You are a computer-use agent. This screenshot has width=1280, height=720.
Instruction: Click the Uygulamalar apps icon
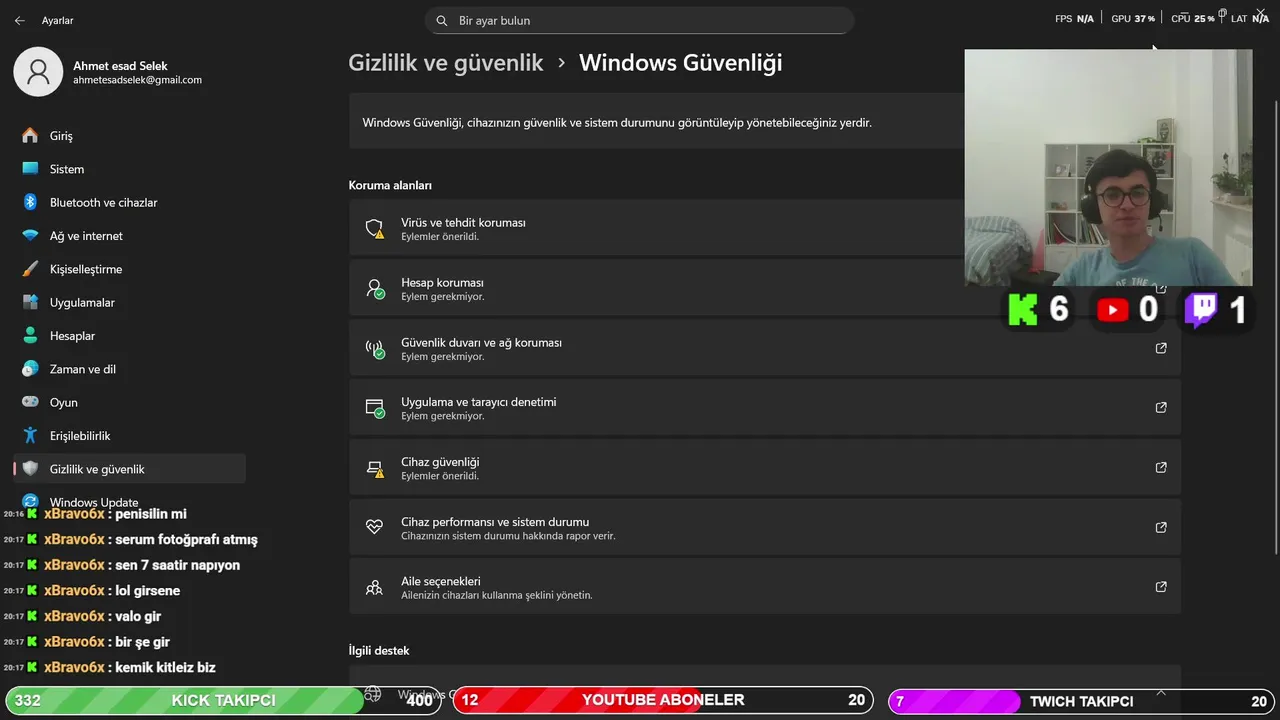coord(30,302)
